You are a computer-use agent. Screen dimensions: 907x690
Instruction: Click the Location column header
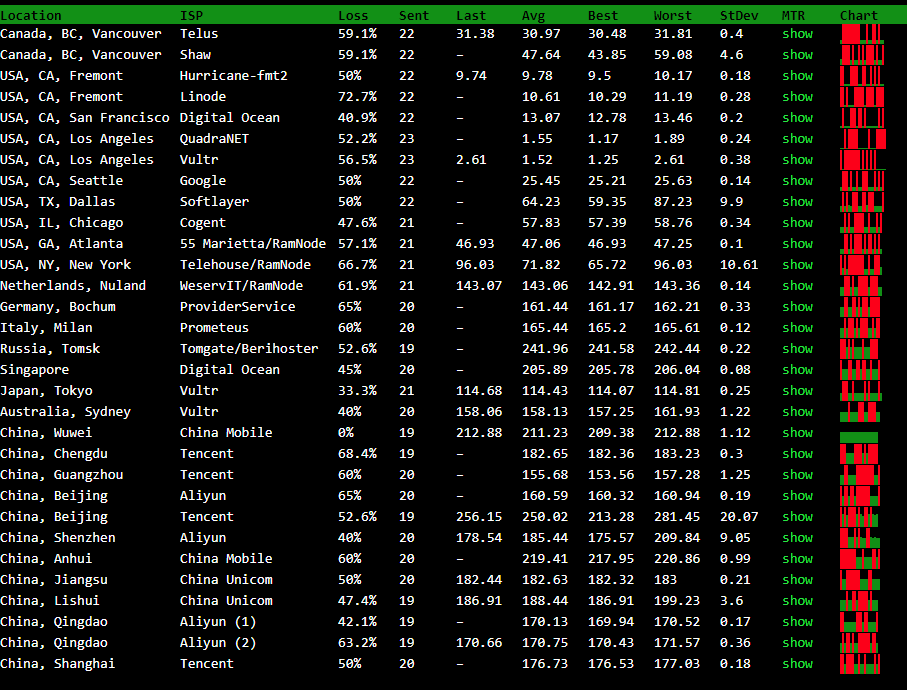pyautogui.click(x=31, y=16)
